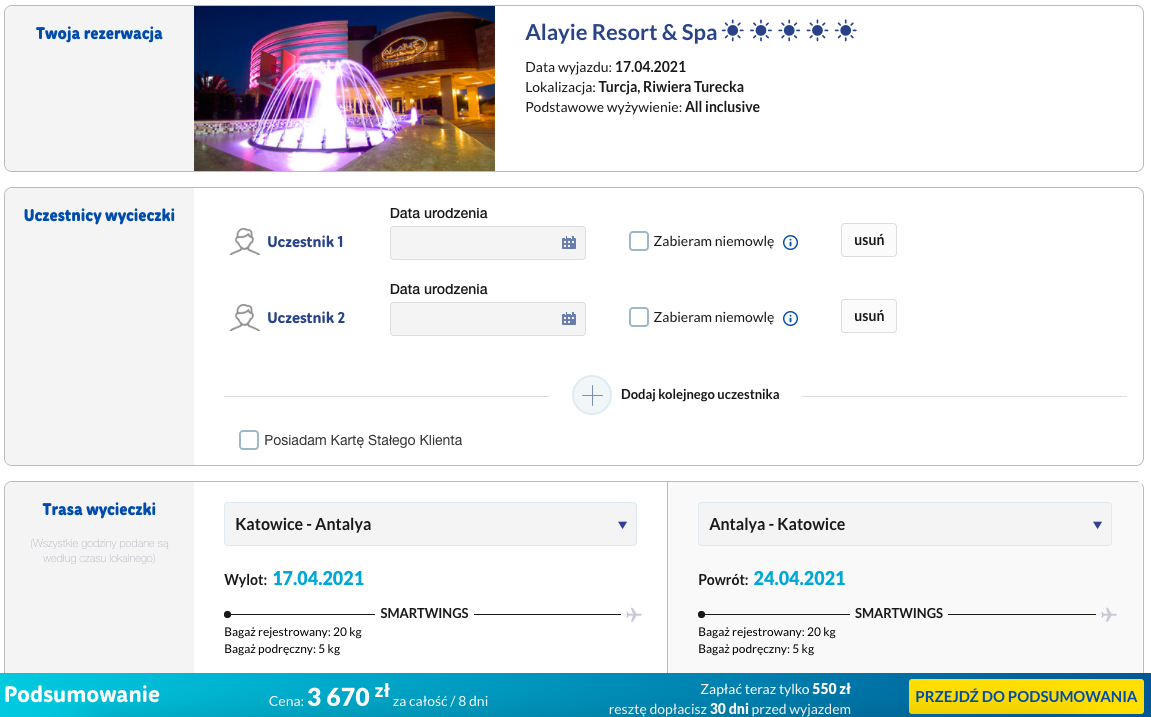This screenshot has width=1151, height=717.
Task: Focus the Uczestnik 1 Data urodzenia field
Action: coord(487,243)
